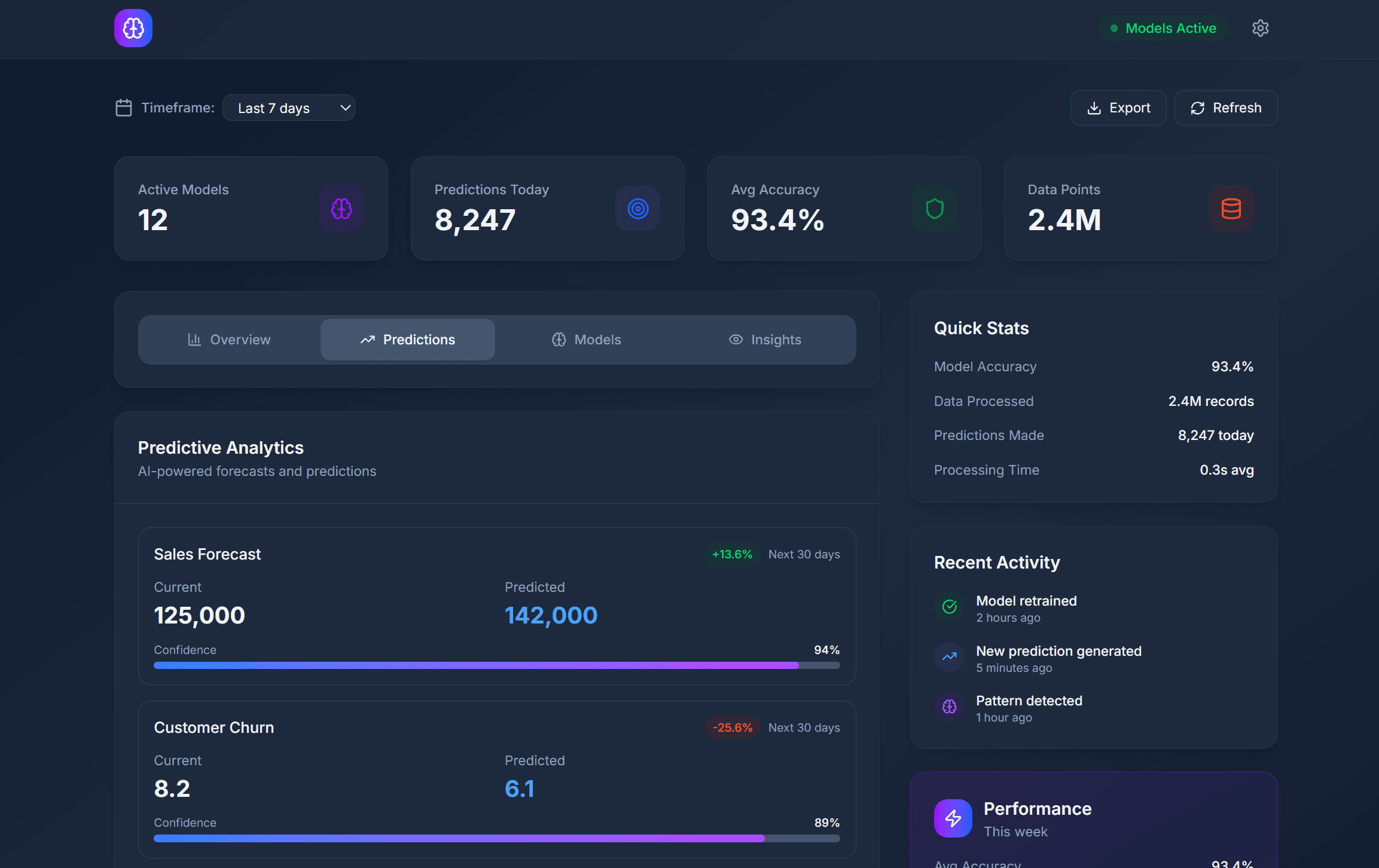Switch to the Models tab

coord(586,340)
